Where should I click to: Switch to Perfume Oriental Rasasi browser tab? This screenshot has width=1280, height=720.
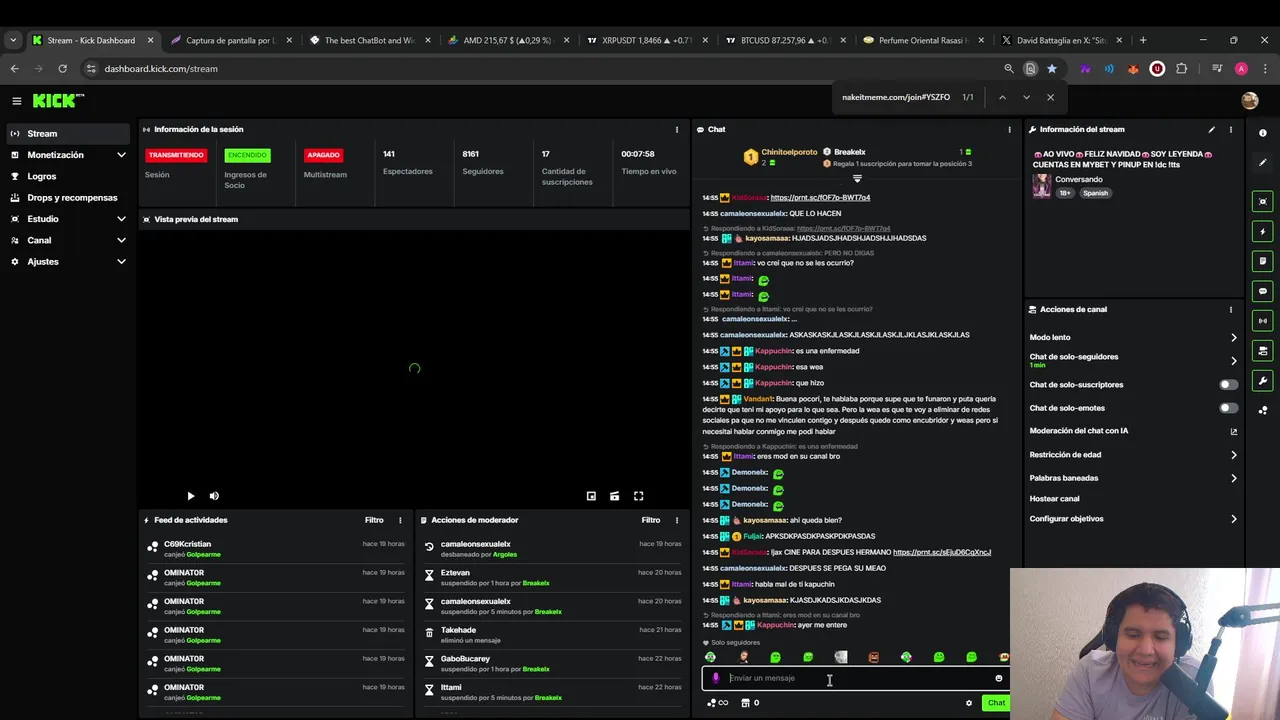pyautogui.click(x=923, y=40)
